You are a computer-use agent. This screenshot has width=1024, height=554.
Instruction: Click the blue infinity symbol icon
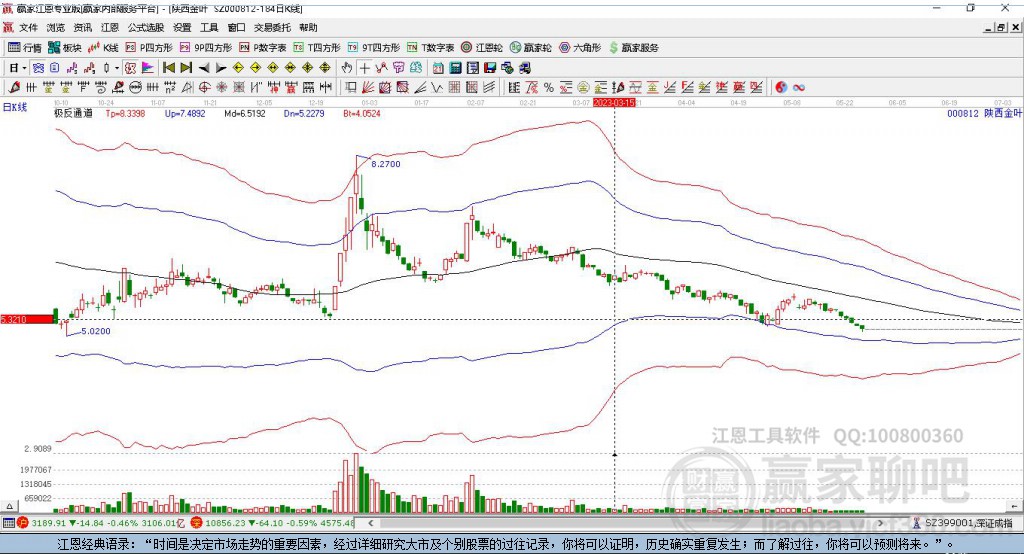(799, 88)
